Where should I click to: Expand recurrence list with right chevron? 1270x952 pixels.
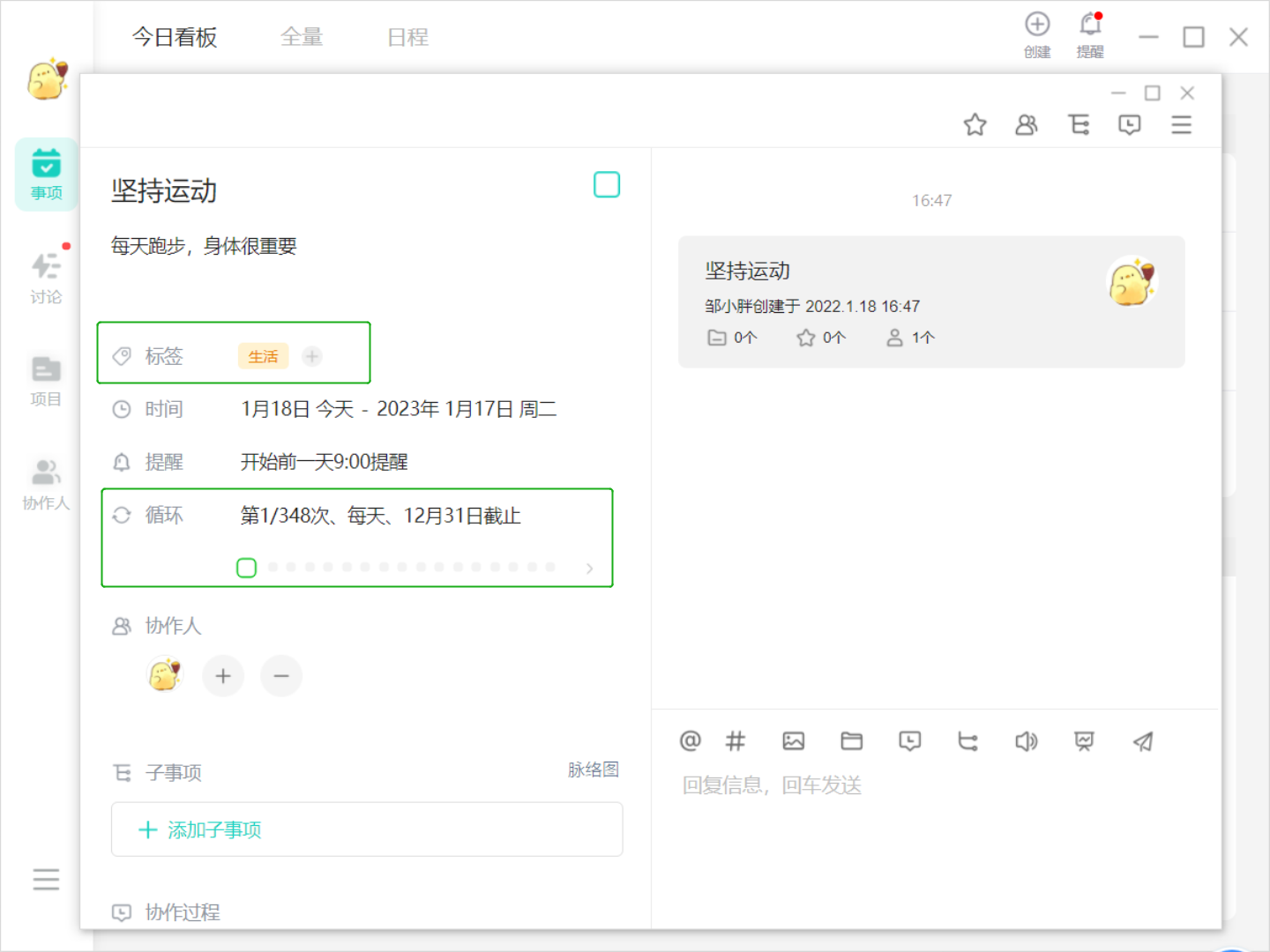[589, 569]
